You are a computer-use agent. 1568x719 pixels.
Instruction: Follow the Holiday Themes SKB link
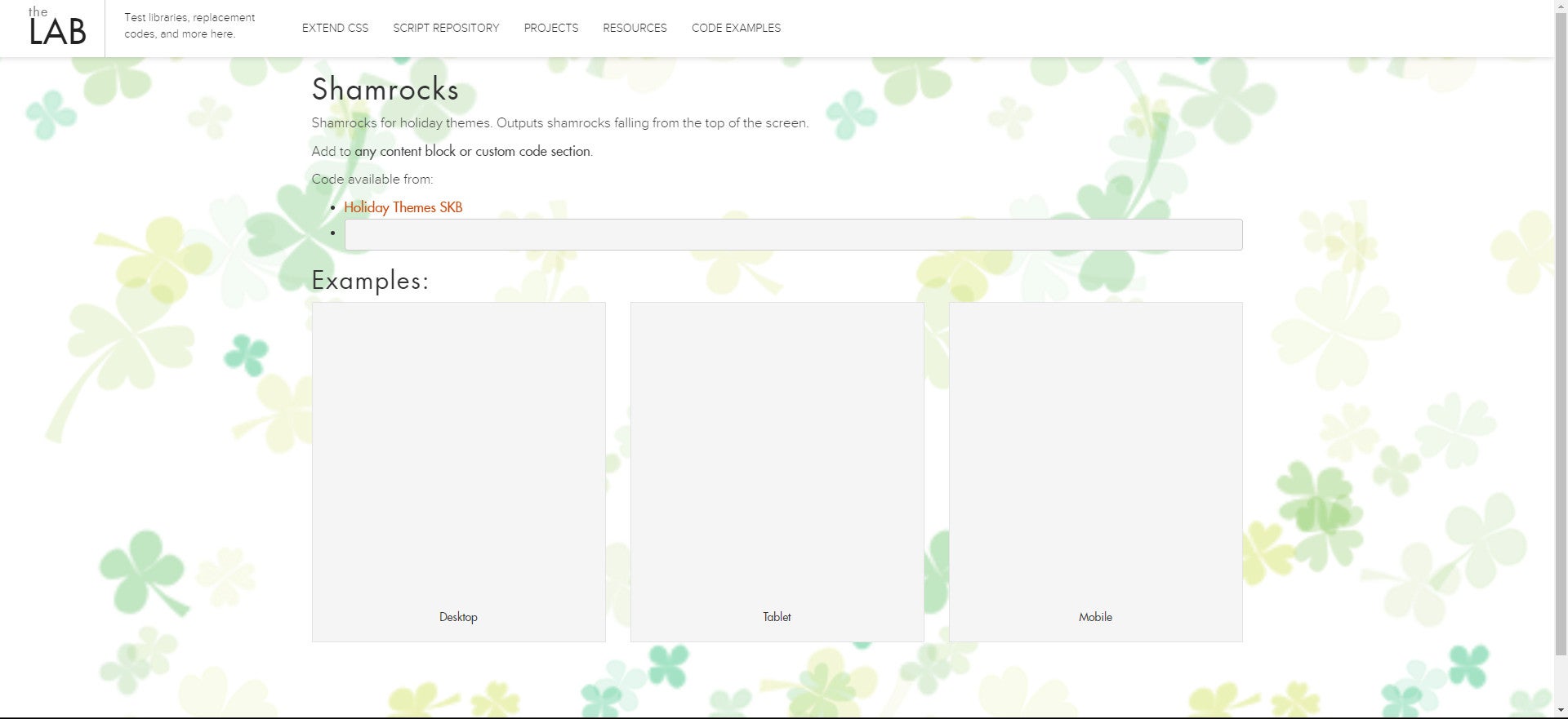point(403,207)
